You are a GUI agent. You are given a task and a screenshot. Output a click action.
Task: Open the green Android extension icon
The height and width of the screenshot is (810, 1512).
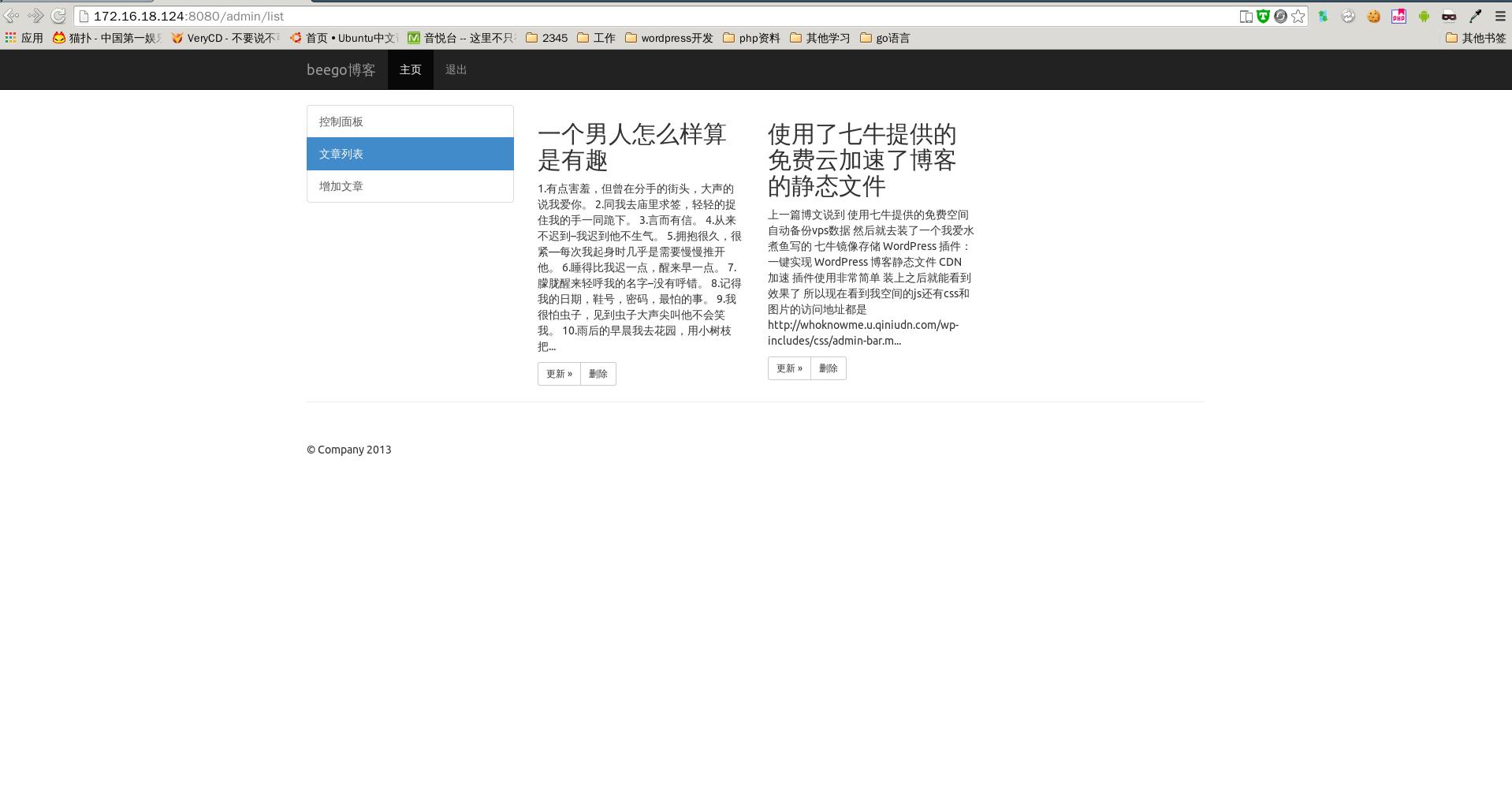tap(1424, 16)
